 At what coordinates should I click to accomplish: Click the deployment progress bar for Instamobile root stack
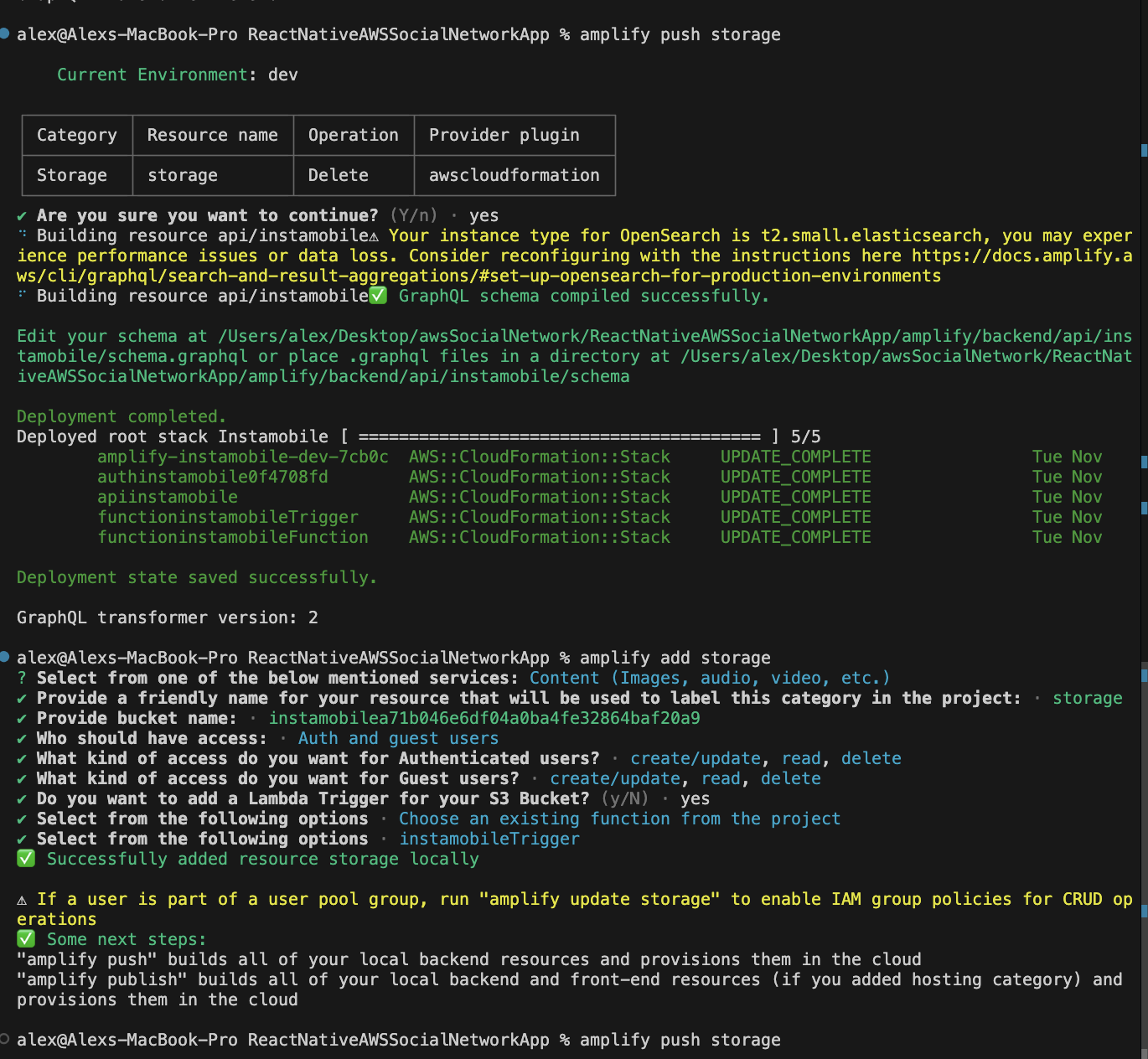pyautogui.click(x=559, y=437)
